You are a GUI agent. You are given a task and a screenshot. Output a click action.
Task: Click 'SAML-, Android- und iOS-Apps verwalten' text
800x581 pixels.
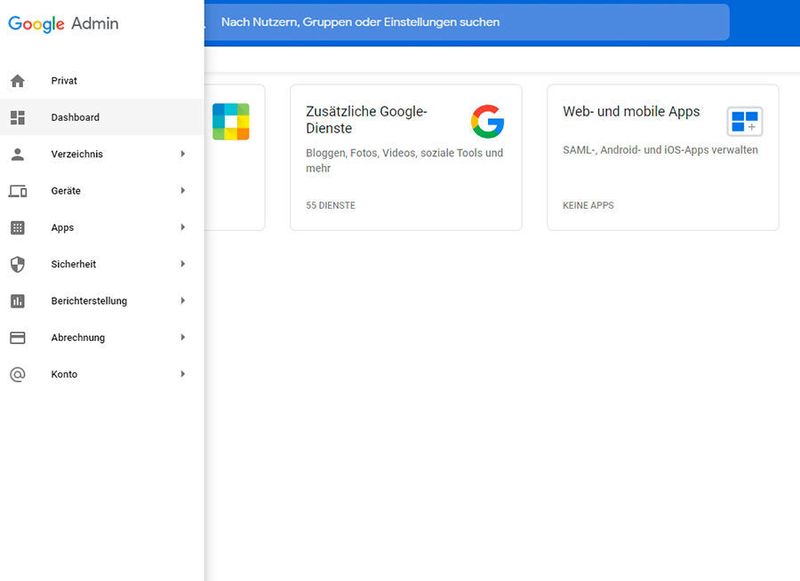coord(660,150)
